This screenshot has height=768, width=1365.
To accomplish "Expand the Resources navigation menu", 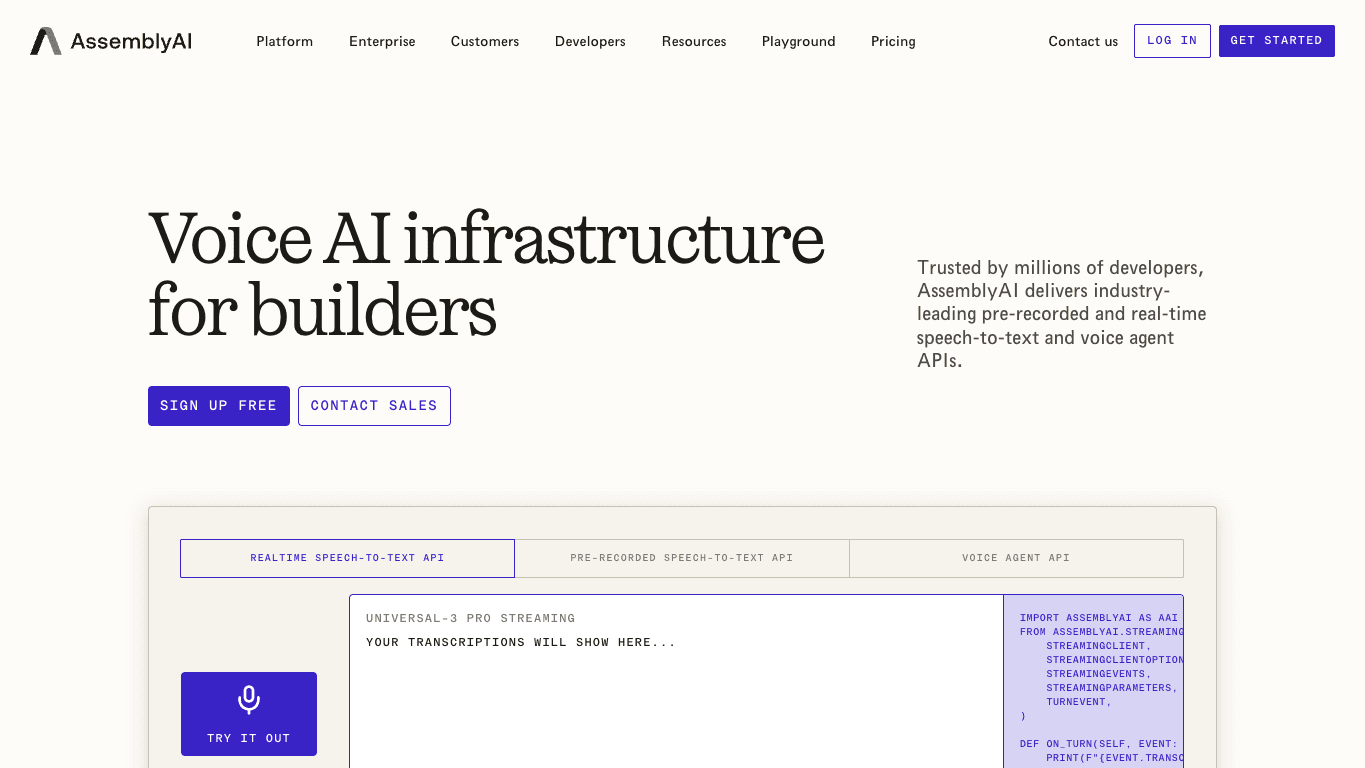I will tap(694, 41).
